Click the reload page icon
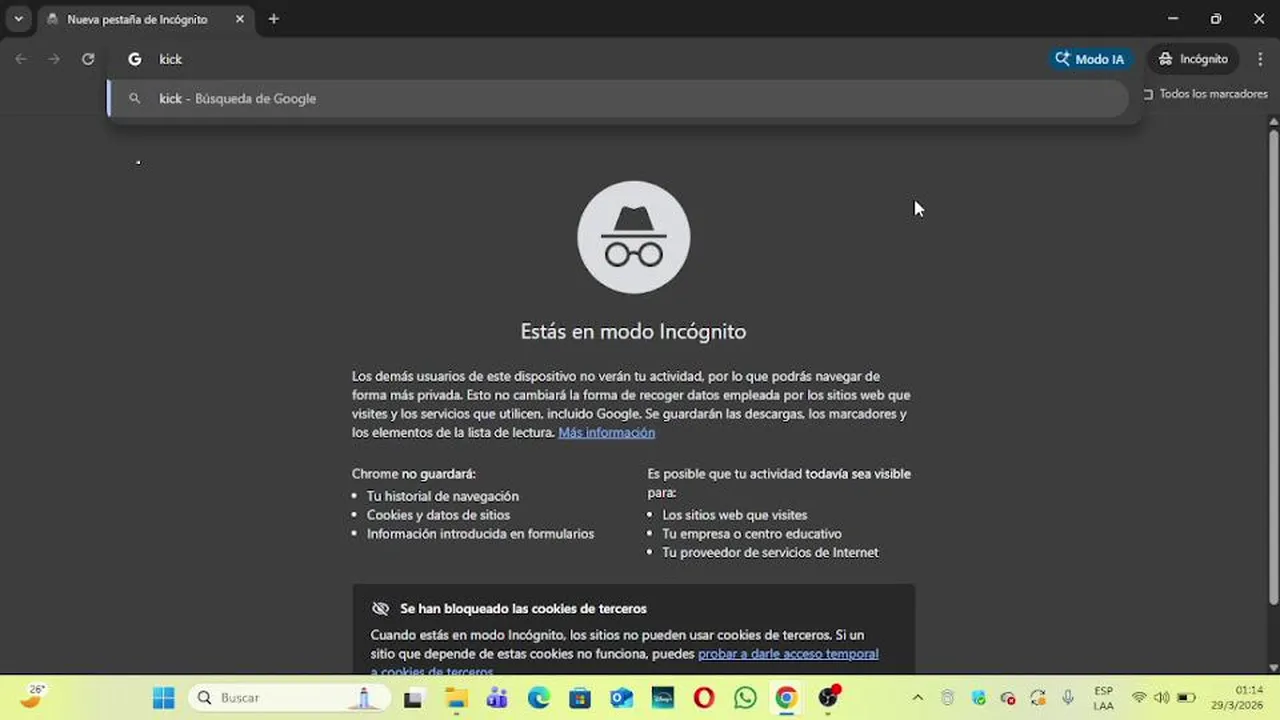The height and width of the screenshot is (720, 1280). click(x=88, y=59)
